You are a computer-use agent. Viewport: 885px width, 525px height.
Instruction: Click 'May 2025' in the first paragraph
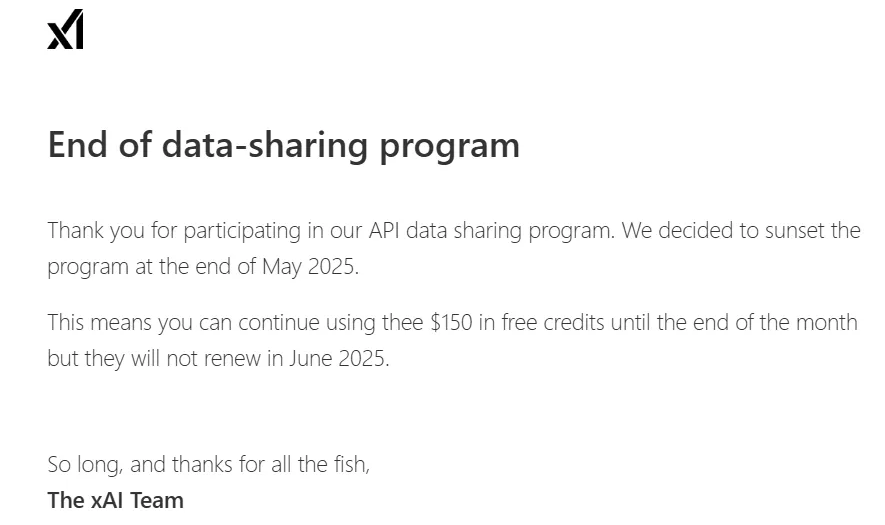pyautogui.click(x=308, y=266)
